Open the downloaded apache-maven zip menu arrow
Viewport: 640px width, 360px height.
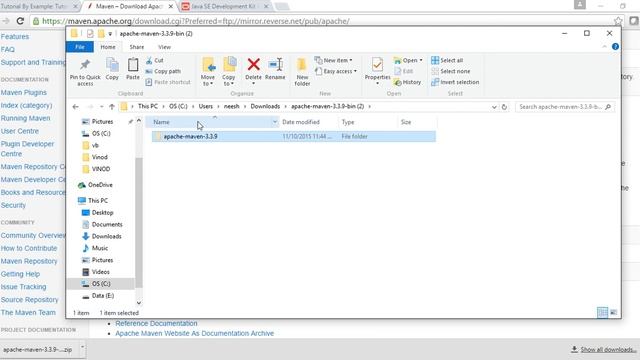(82, 347)
